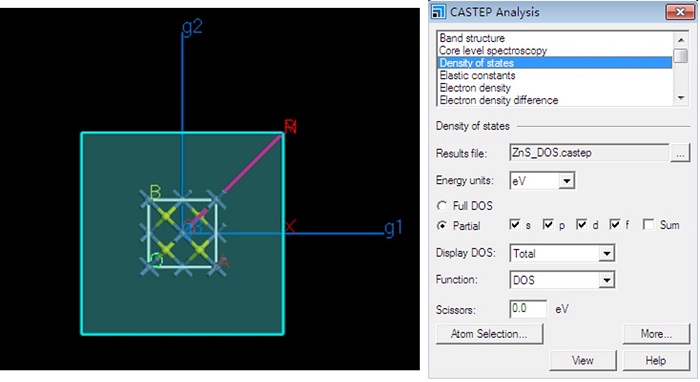
Task: Click the analysis list scrollbar thumb
Action: click(681, 56)
